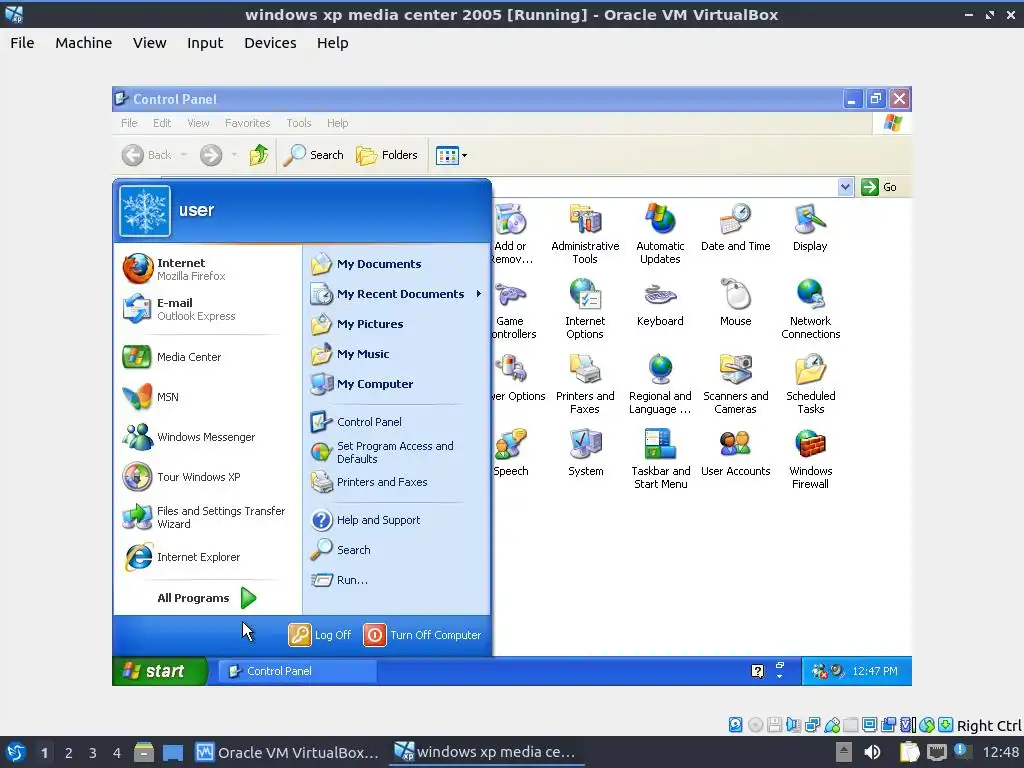Launch Windows Messenger
The height and width of the screenshot is (768, 1024).
(x=207, y=437)
